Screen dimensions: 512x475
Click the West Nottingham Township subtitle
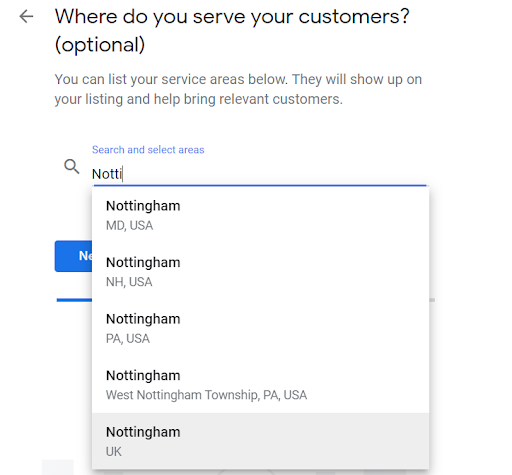pos(206,395)
